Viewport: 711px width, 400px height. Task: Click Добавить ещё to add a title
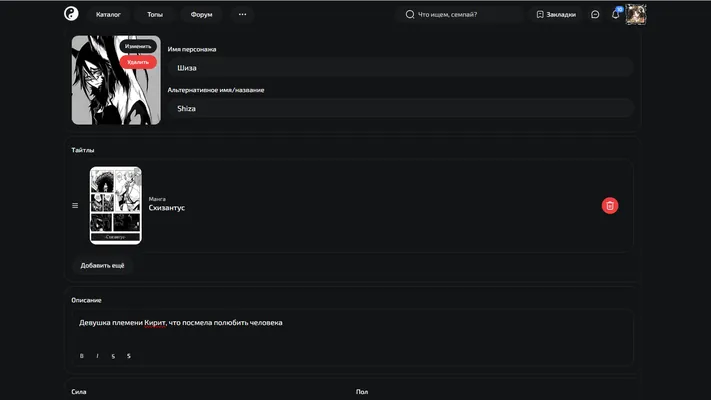102,266
